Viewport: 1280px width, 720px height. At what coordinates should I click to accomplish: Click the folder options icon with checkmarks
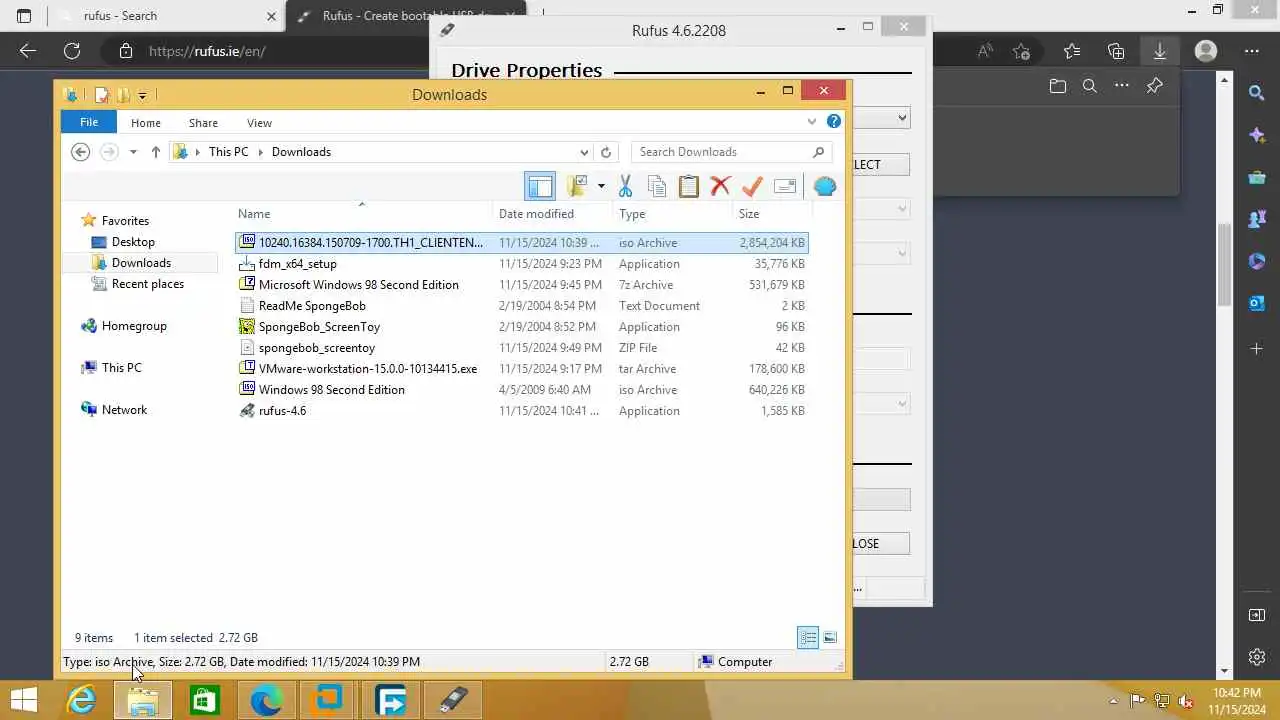coord(577,186)
